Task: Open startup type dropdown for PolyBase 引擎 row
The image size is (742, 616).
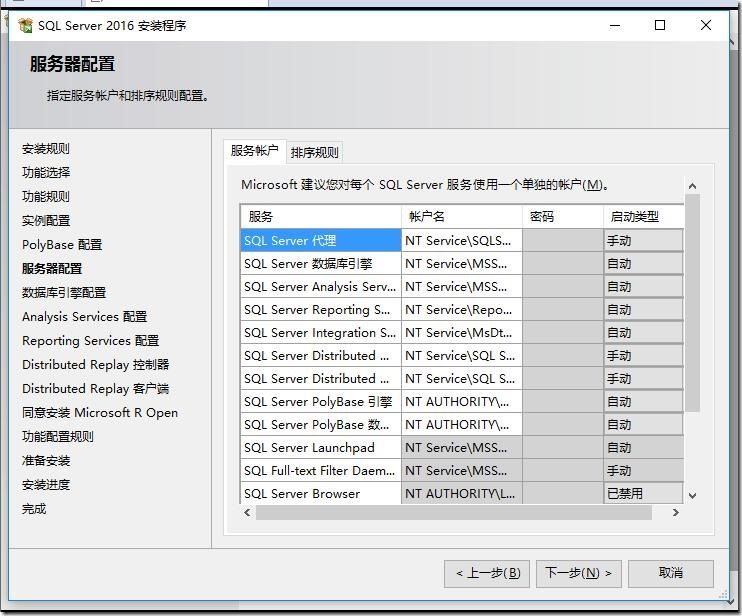Action: pos(644,402)
